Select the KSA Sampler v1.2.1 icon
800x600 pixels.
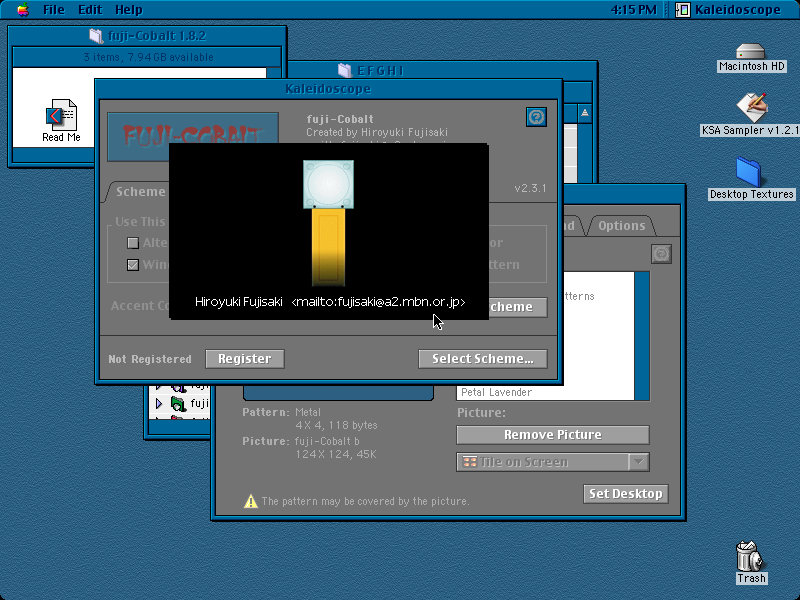click(x=752, y=107)
